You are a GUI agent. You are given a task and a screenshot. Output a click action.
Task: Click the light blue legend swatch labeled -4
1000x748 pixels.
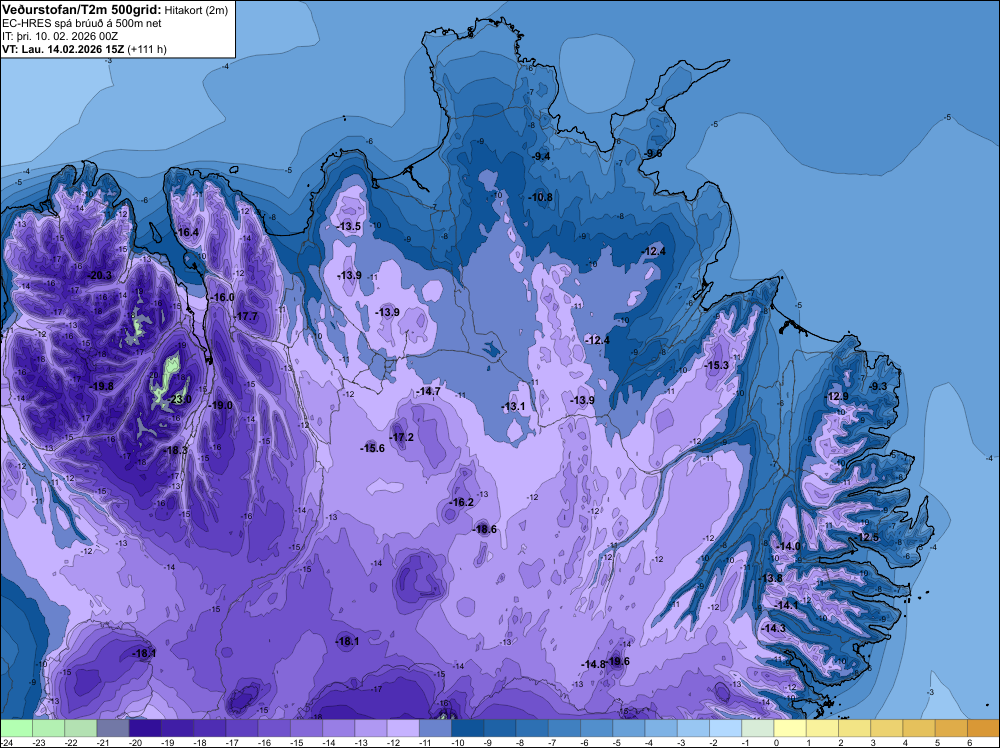pyautogui.click(x=661, y=728)
